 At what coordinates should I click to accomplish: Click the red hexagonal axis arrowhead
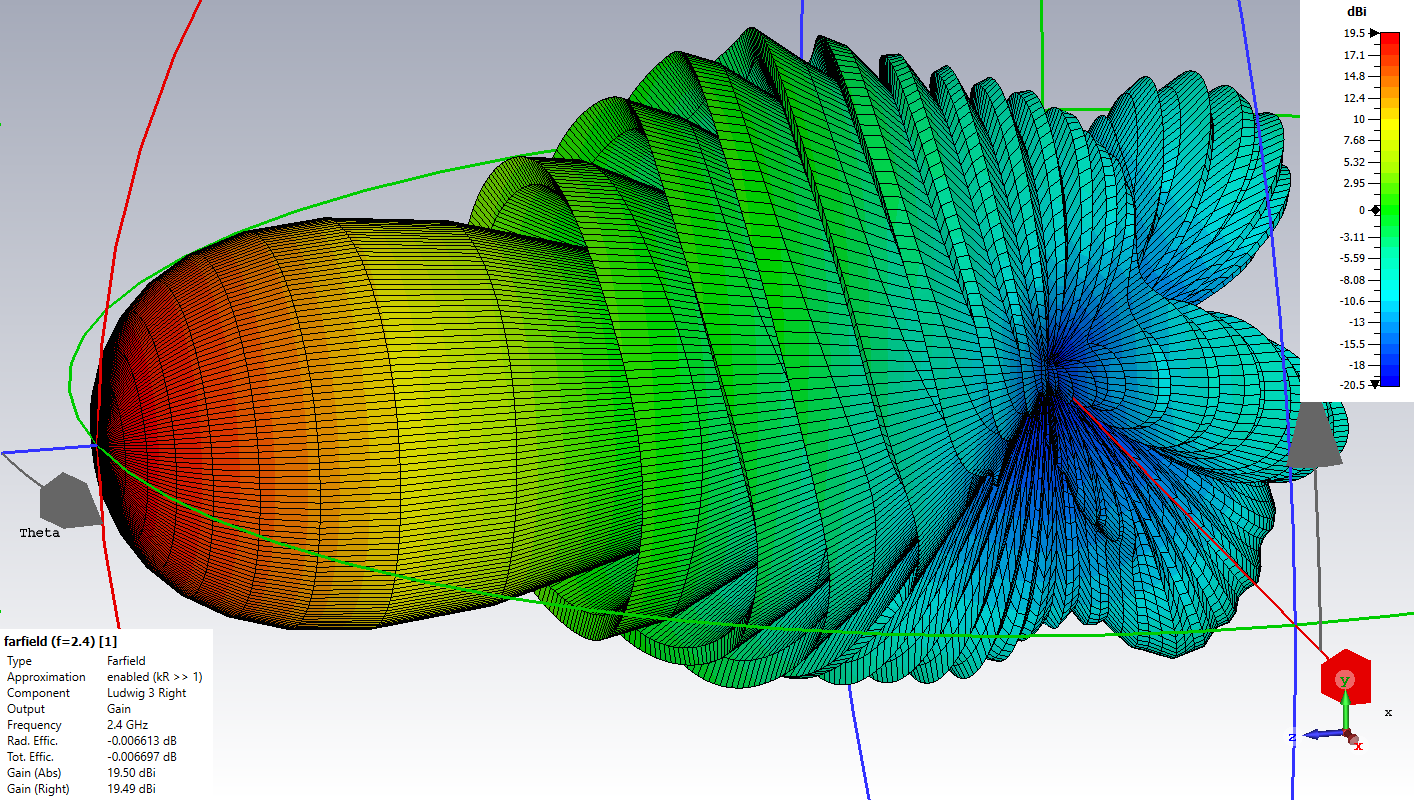(x=1343, y=675)
